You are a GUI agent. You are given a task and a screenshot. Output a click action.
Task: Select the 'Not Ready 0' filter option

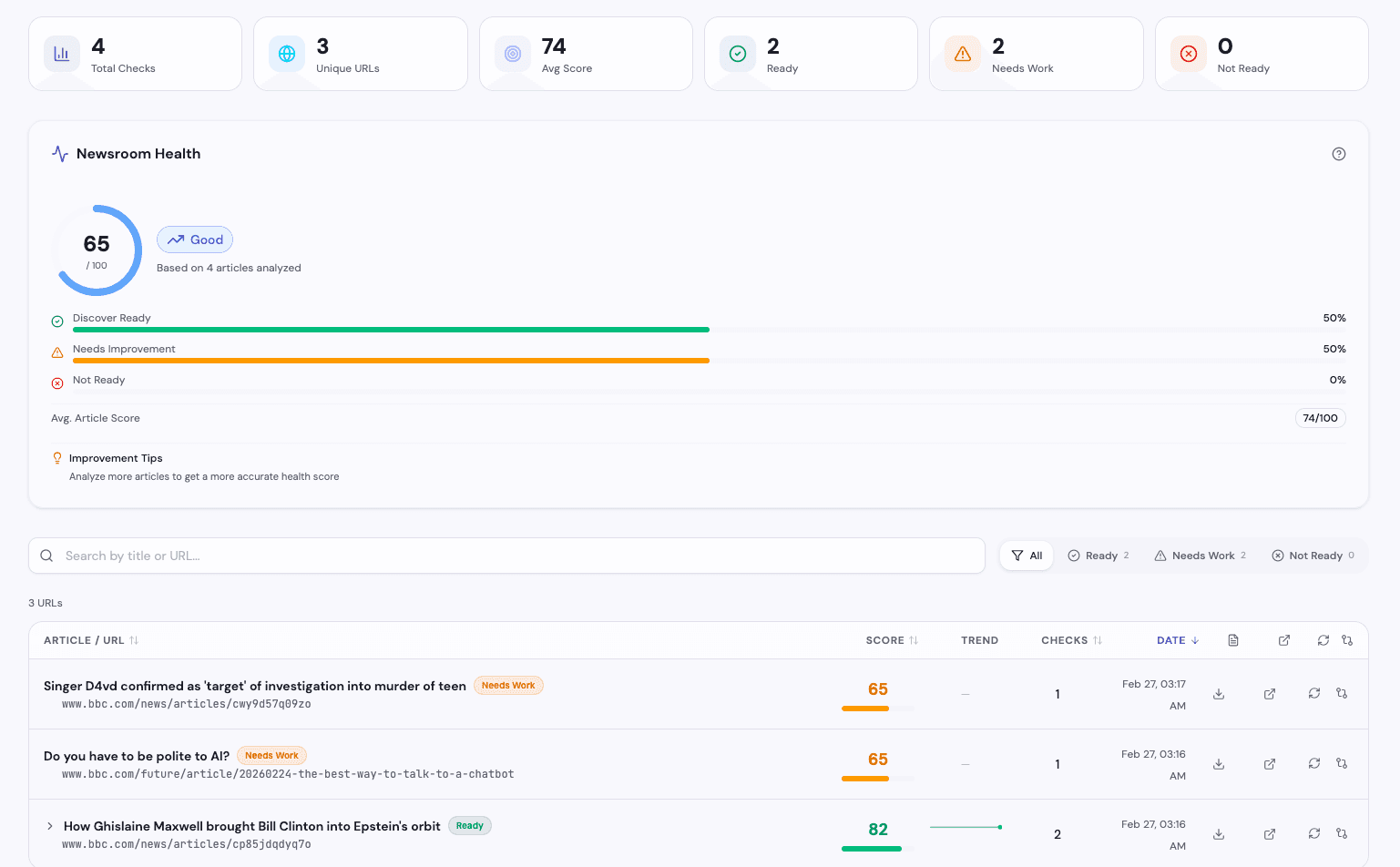click(1313, 555)
